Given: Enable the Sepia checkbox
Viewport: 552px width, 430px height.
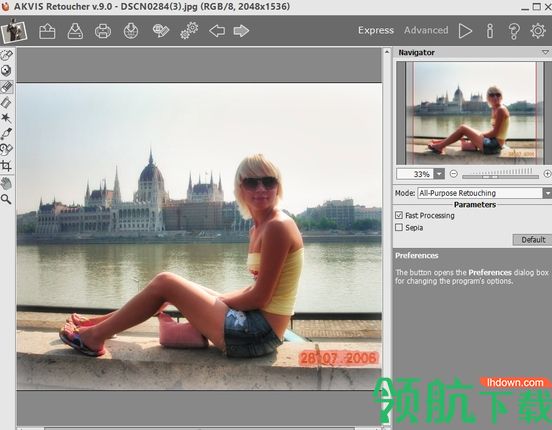Looking at the screenshot, I should point(399,228).
